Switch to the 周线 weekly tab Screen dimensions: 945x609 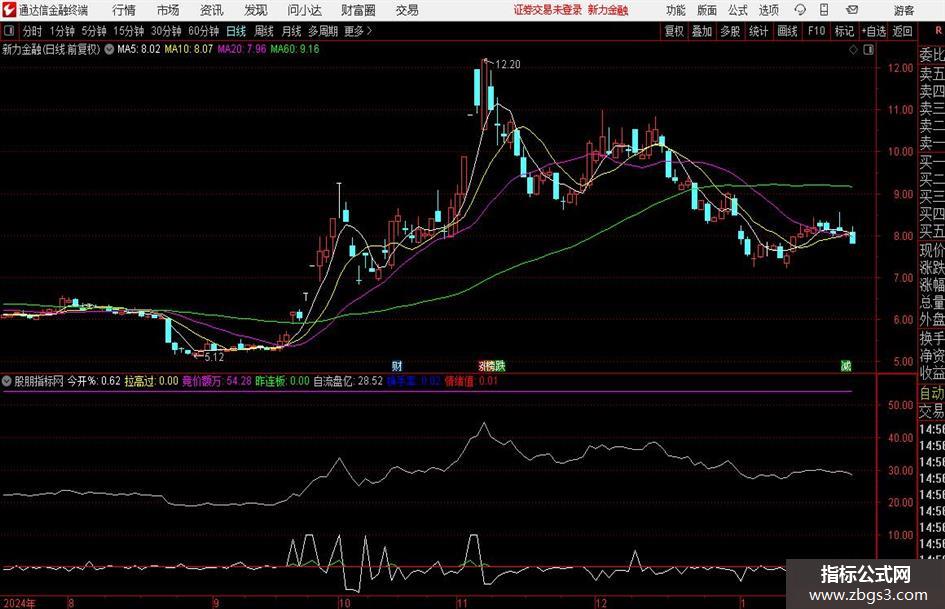tap(263, 31)
